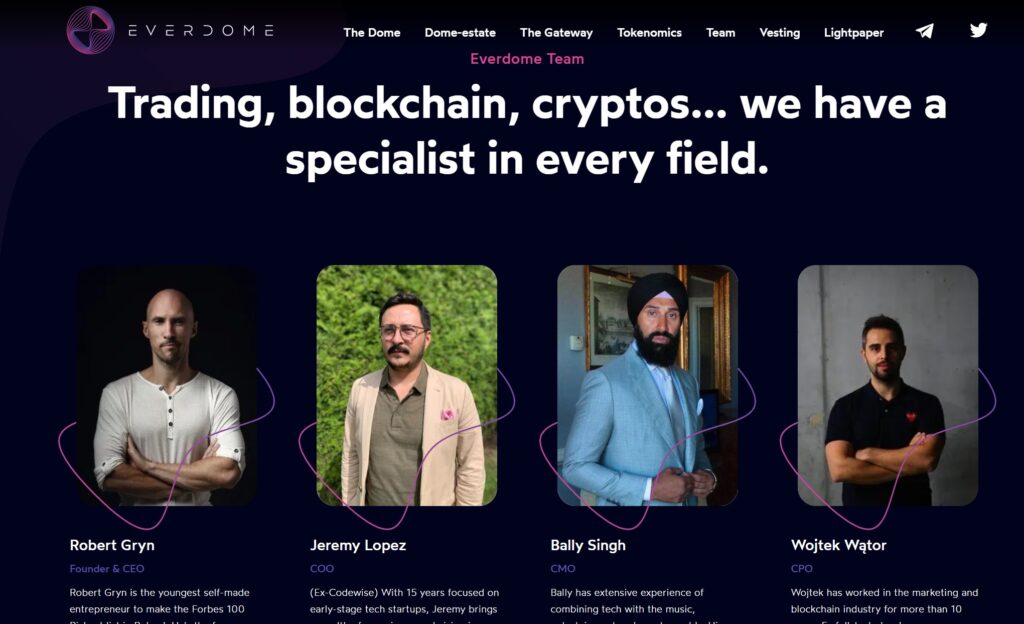Click the EVERDOME wordmark in header
This screenshot has width=1024, height=624.
point(200,30)
